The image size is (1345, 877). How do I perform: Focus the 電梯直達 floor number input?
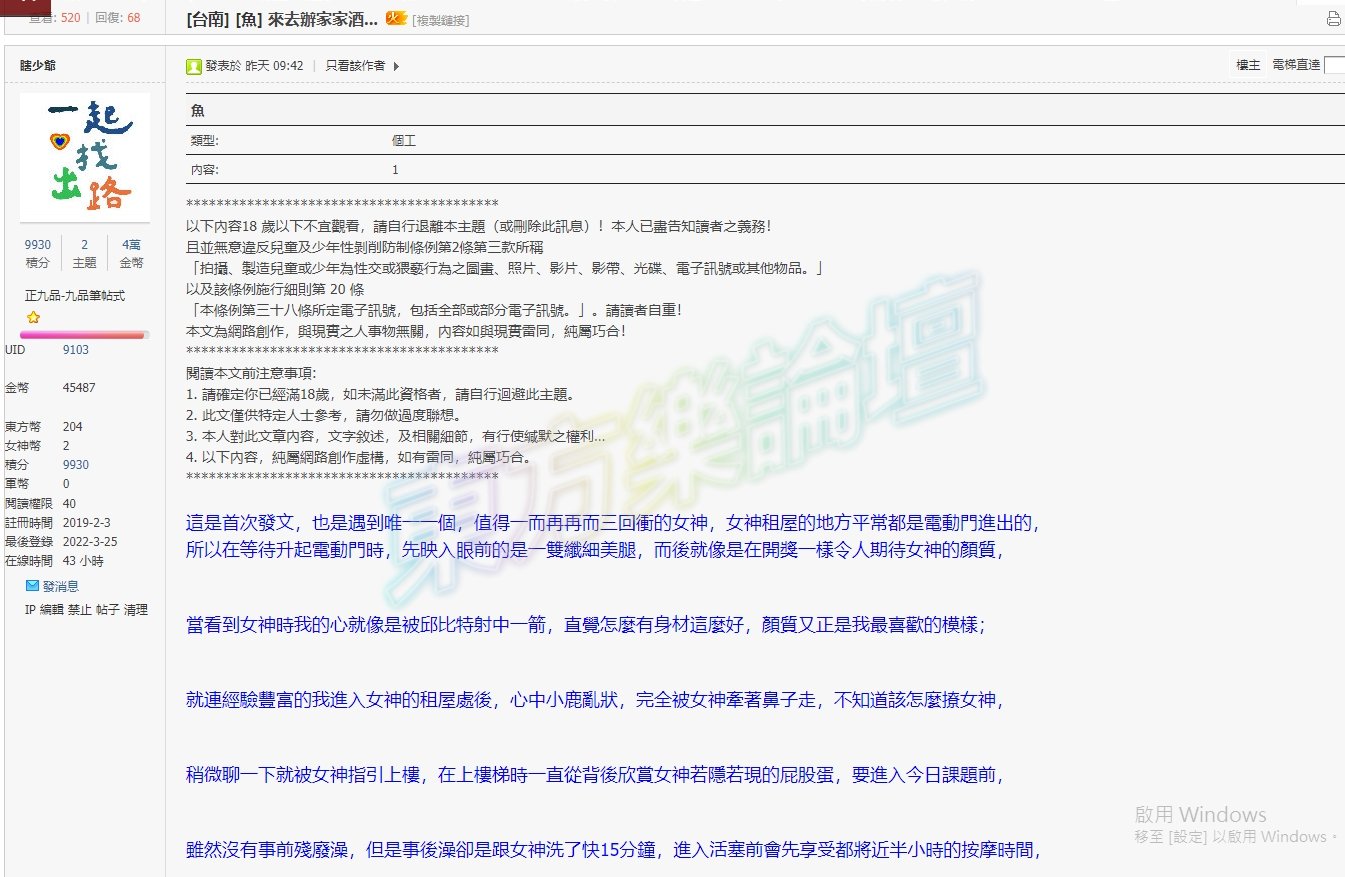(1334, 65)
